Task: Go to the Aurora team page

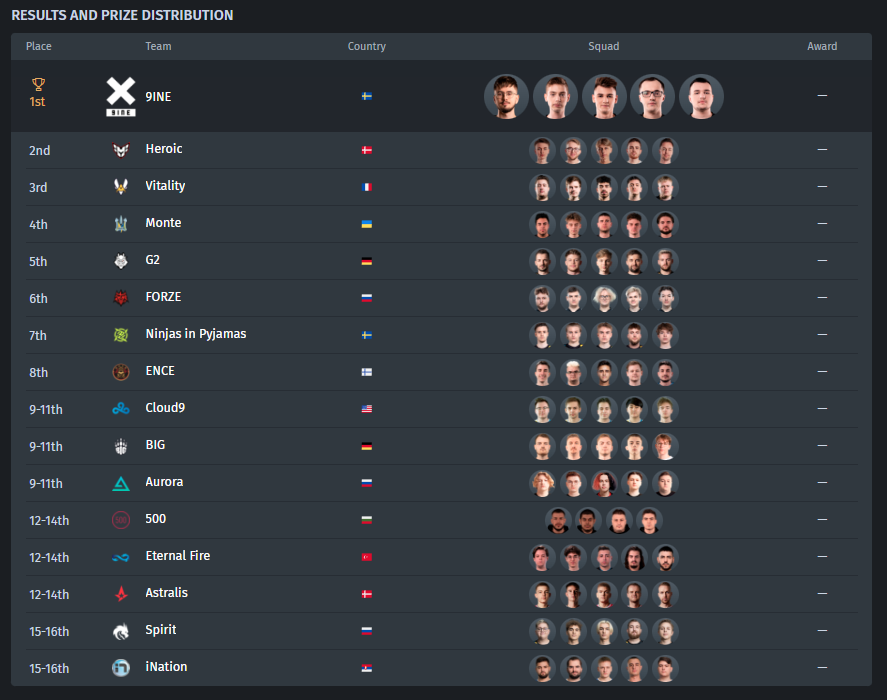Action: 164,482
